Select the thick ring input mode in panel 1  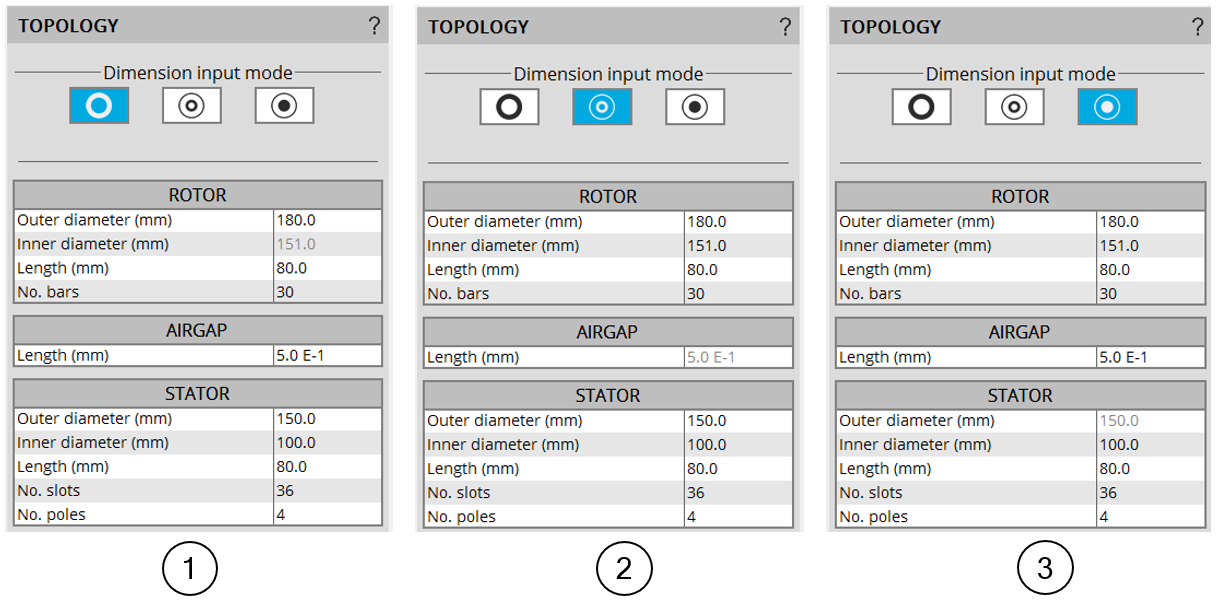click(99, 106)
